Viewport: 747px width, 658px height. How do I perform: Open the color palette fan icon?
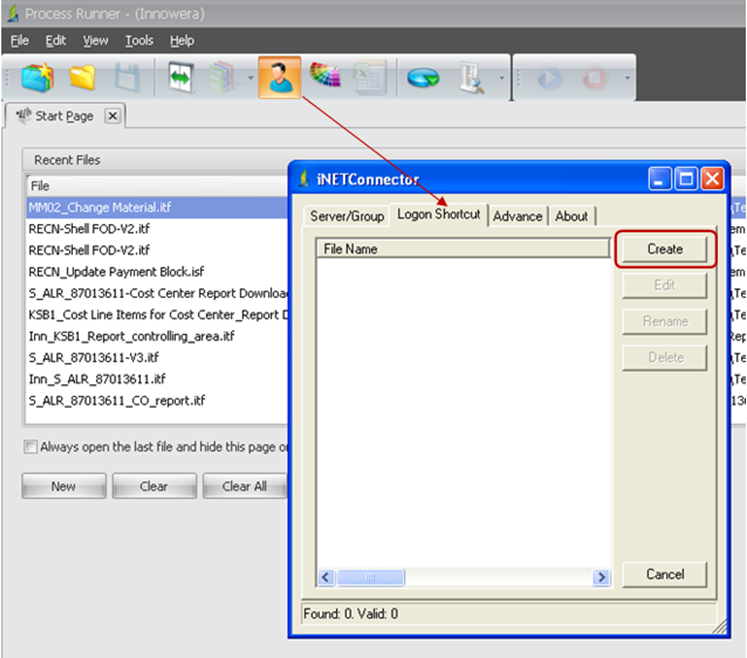pos(326,77)
